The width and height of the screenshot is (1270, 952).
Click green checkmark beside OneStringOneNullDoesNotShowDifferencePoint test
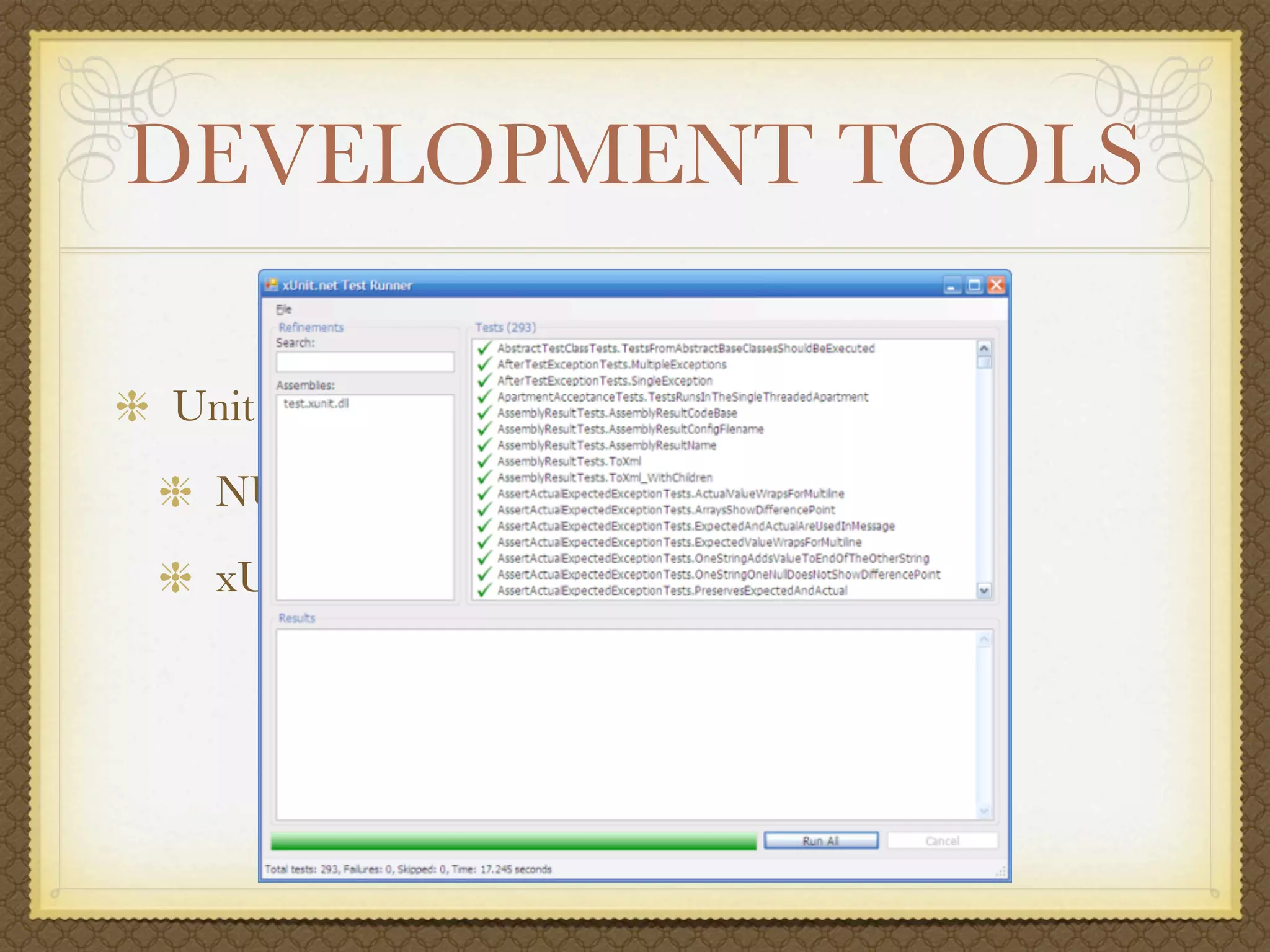(x=484, y=573)
